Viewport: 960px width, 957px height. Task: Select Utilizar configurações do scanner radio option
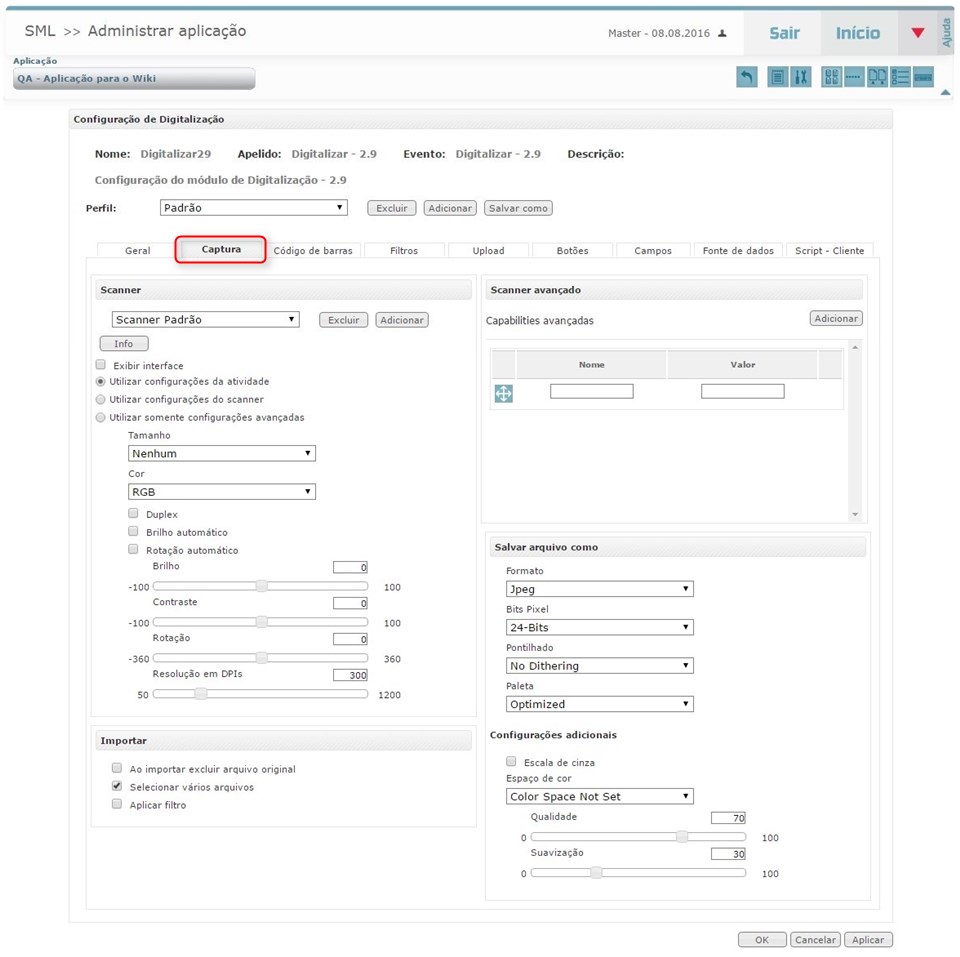pyautogui.click(x=100, y=399)
